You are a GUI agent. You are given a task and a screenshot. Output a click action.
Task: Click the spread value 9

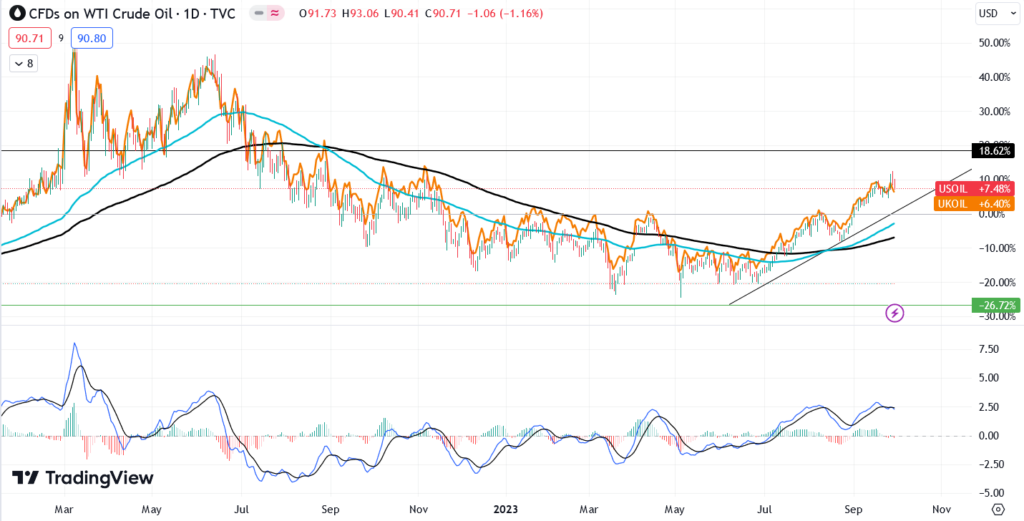pos(61,39)
